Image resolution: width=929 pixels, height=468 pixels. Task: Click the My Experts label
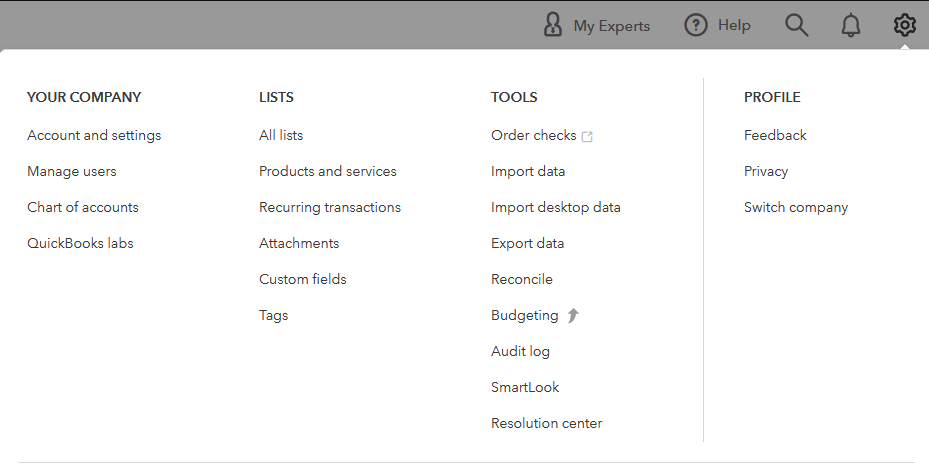pos(611,26)
